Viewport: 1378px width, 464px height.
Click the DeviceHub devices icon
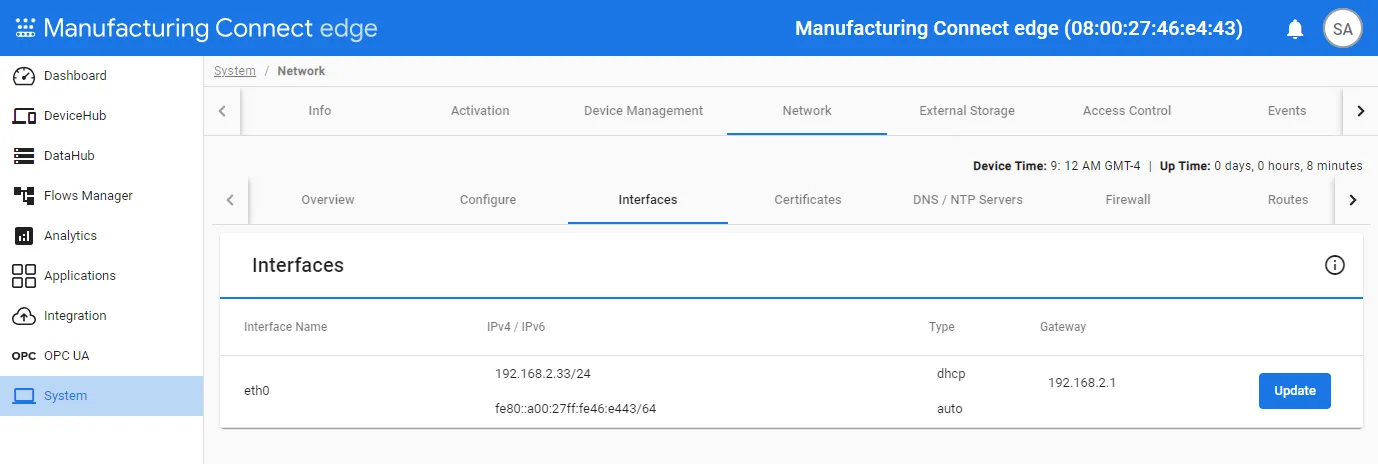[24, 116]
